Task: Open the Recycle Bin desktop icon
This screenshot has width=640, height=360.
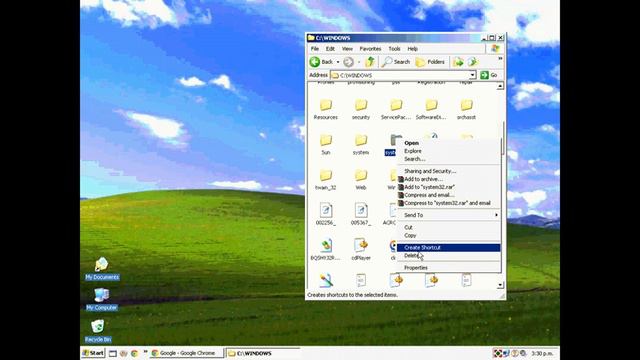Action: 98,330
